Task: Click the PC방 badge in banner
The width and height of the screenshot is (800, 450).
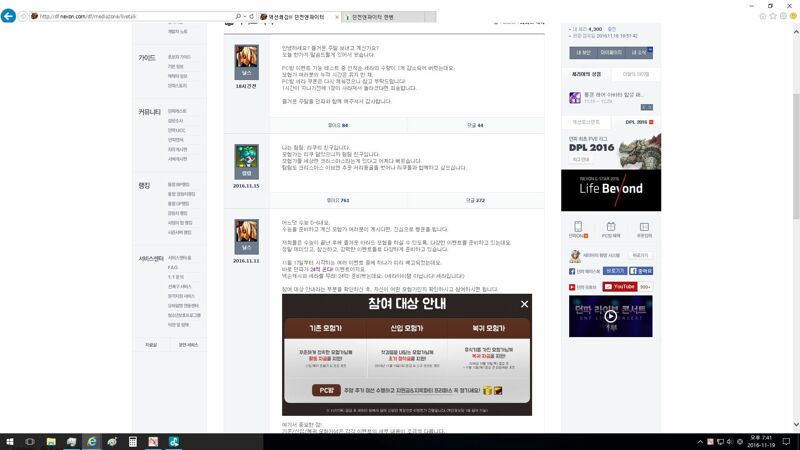Action: click(326, 390)
